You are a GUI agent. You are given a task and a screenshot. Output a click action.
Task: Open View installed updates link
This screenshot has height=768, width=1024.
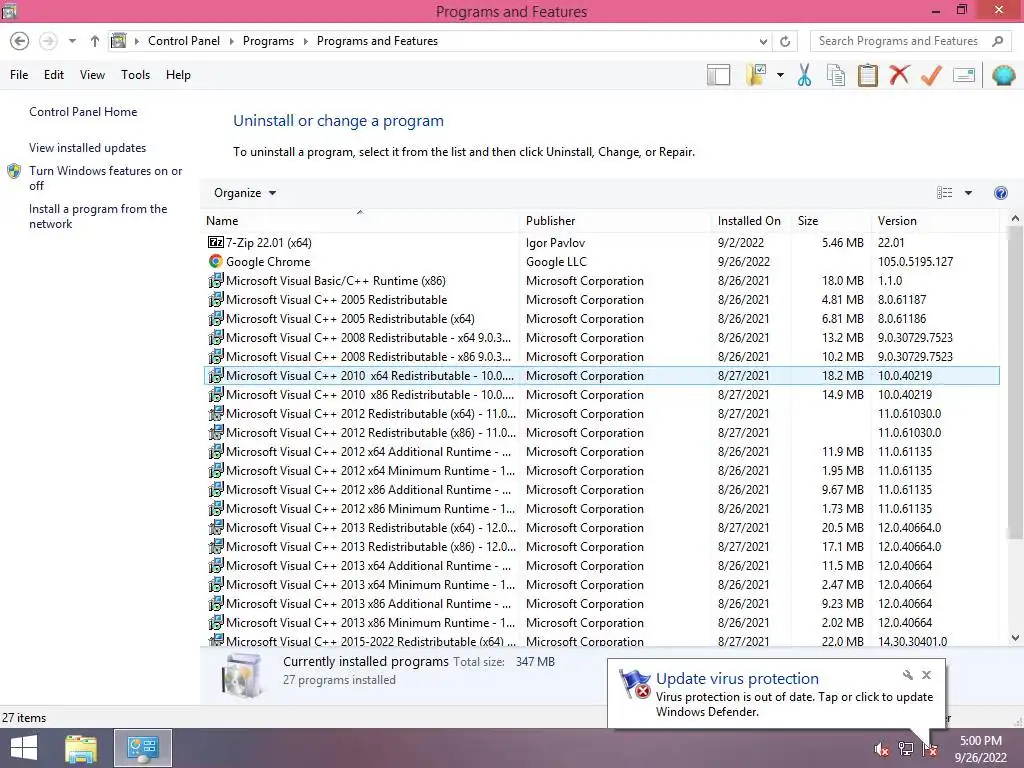click(x=88, y=148)
